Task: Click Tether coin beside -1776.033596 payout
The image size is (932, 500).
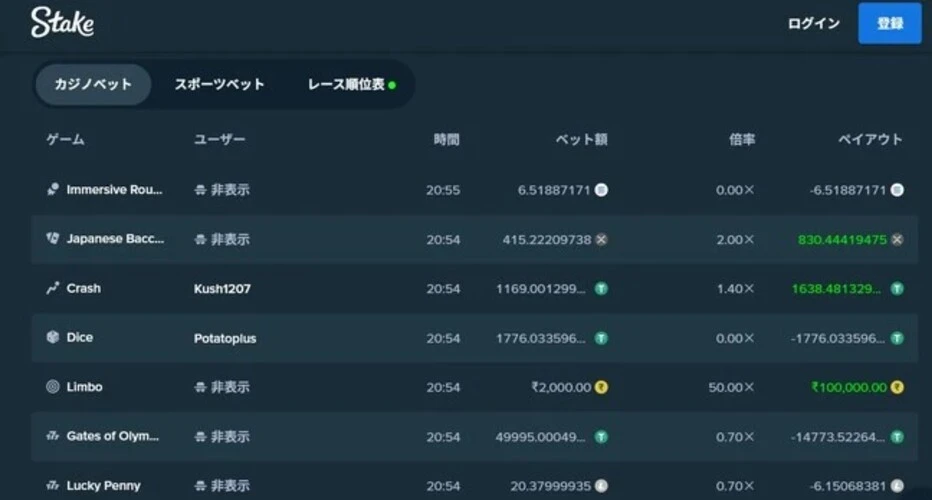Action: tap(897, 338)
